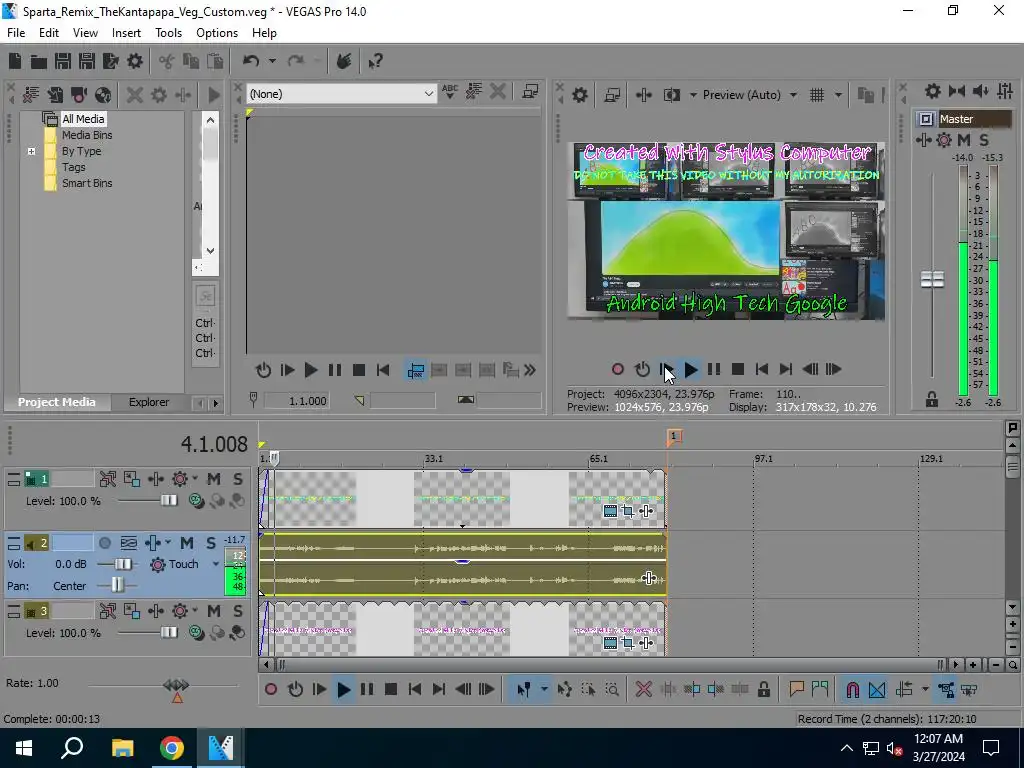Viewport: 1024px width, 768px height.
Task: Select the Media Bins folder
Action: tap(87, 135)
